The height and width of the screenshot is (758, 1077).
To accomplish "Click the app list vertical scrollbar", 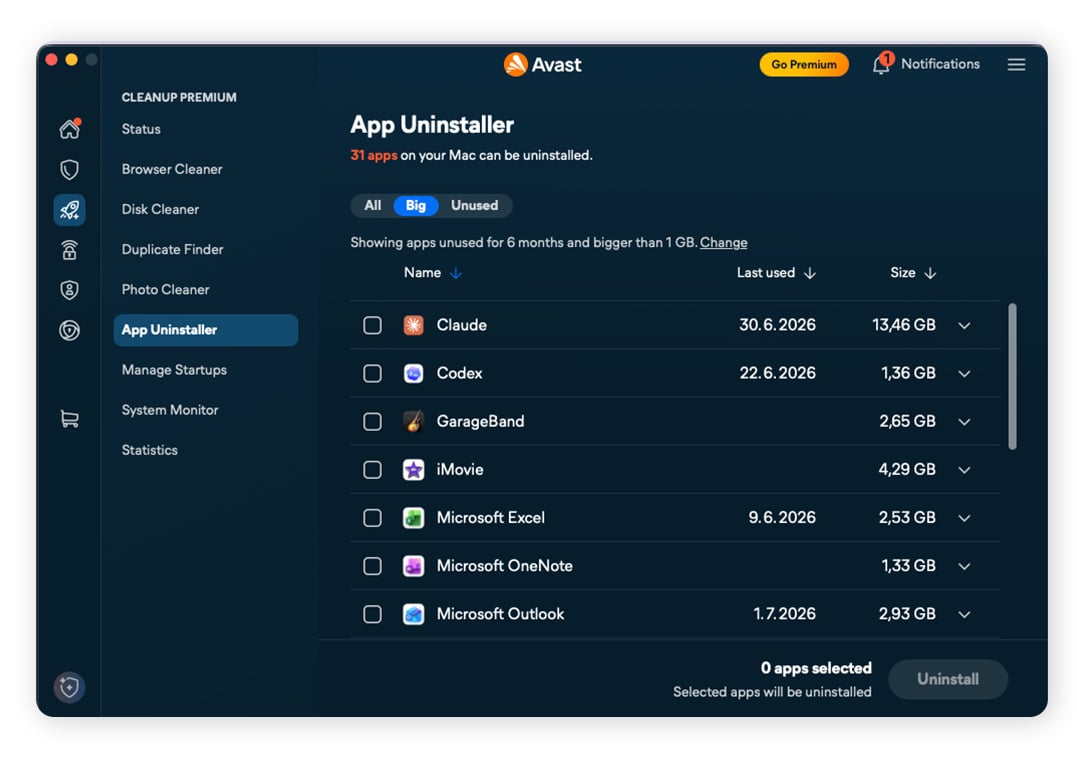I will coord(1012,376).
